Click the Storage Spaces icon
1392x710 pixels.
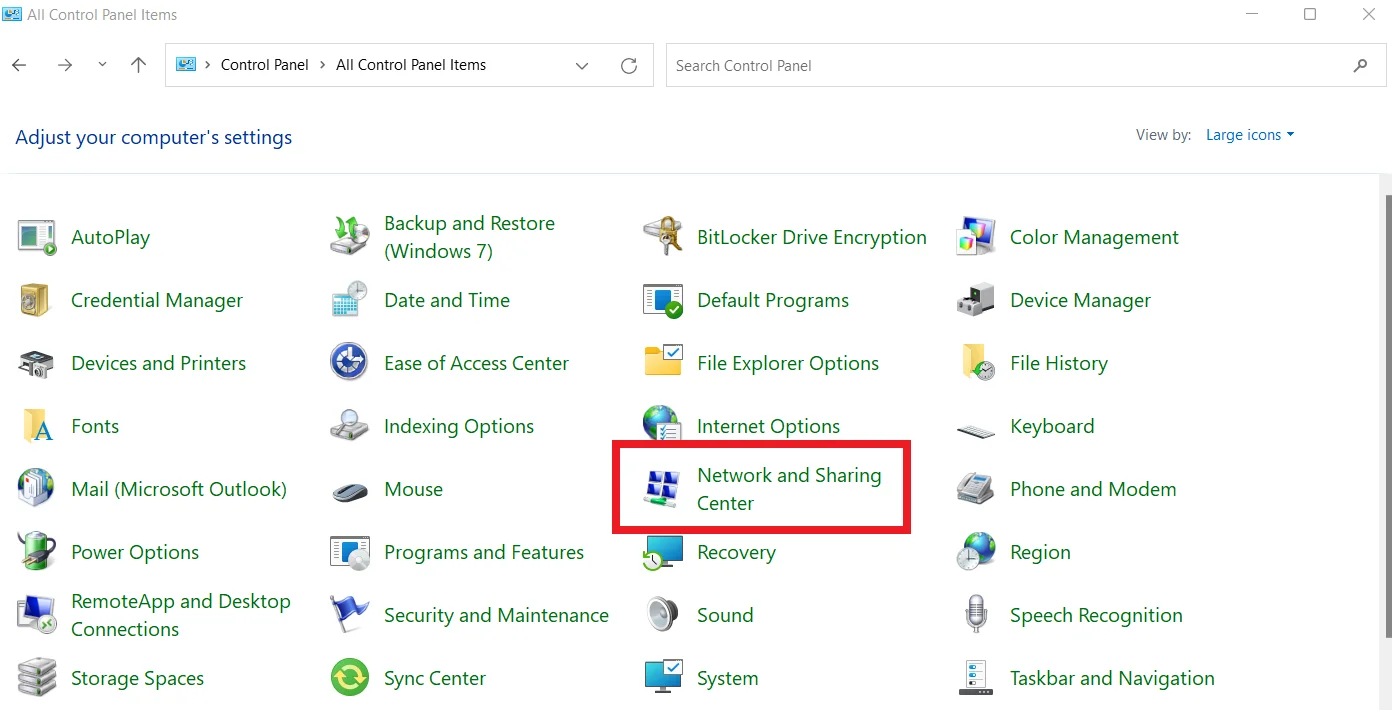point(36,679)
